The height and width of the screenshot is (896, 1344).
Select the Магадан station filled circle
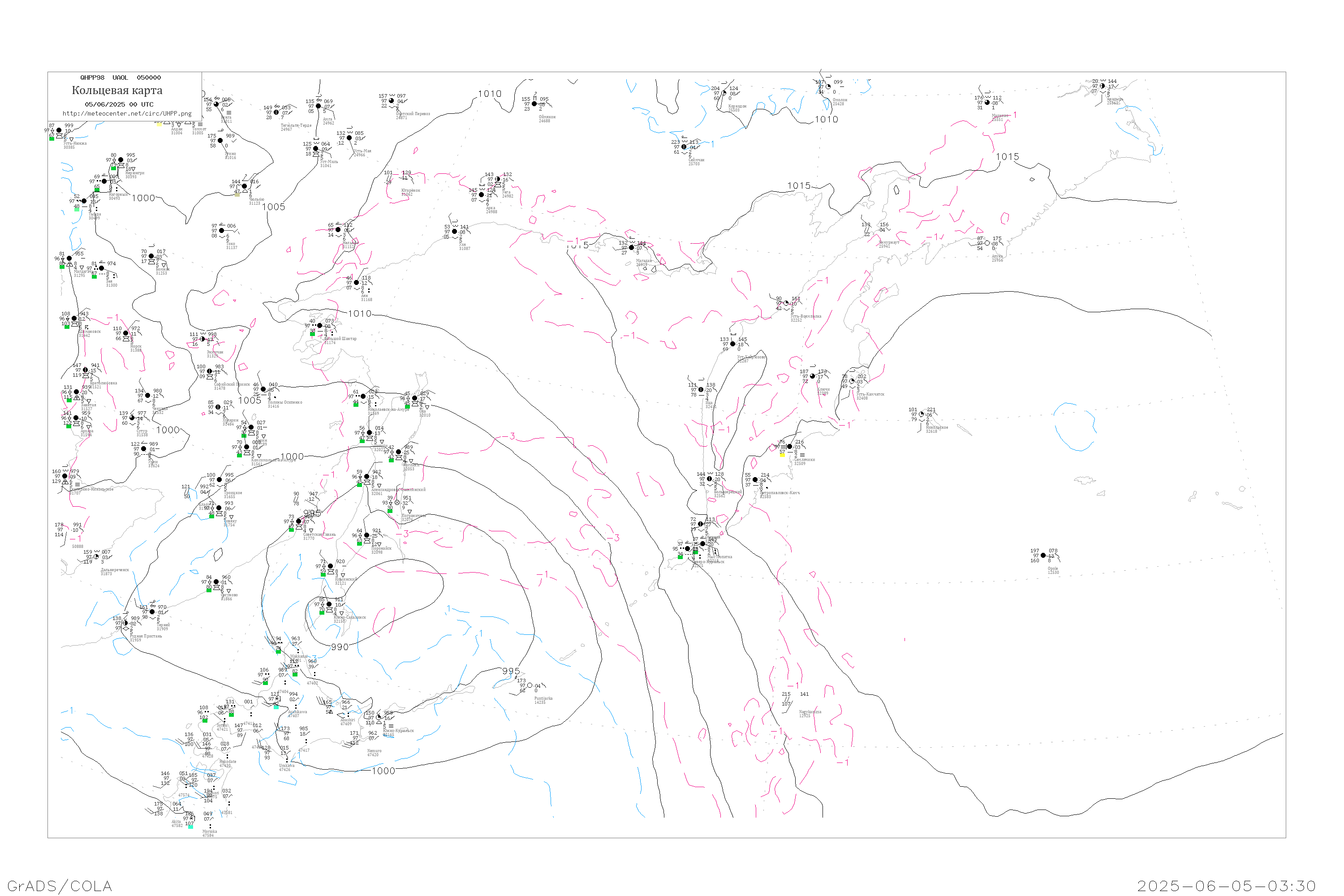[631, 248]
